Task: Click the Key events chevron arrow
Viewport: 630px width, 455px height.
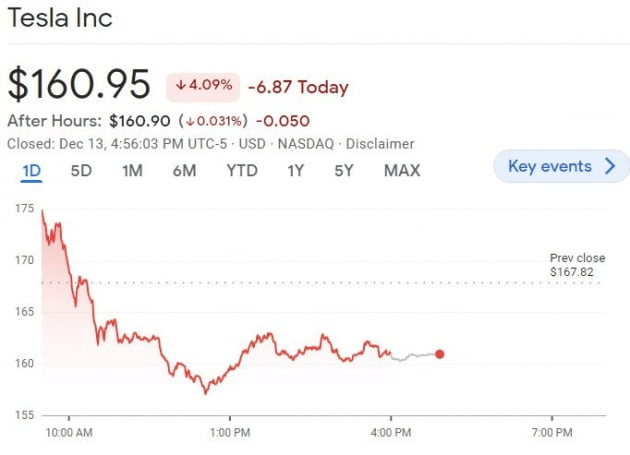Action: click(x=610, y=167)
